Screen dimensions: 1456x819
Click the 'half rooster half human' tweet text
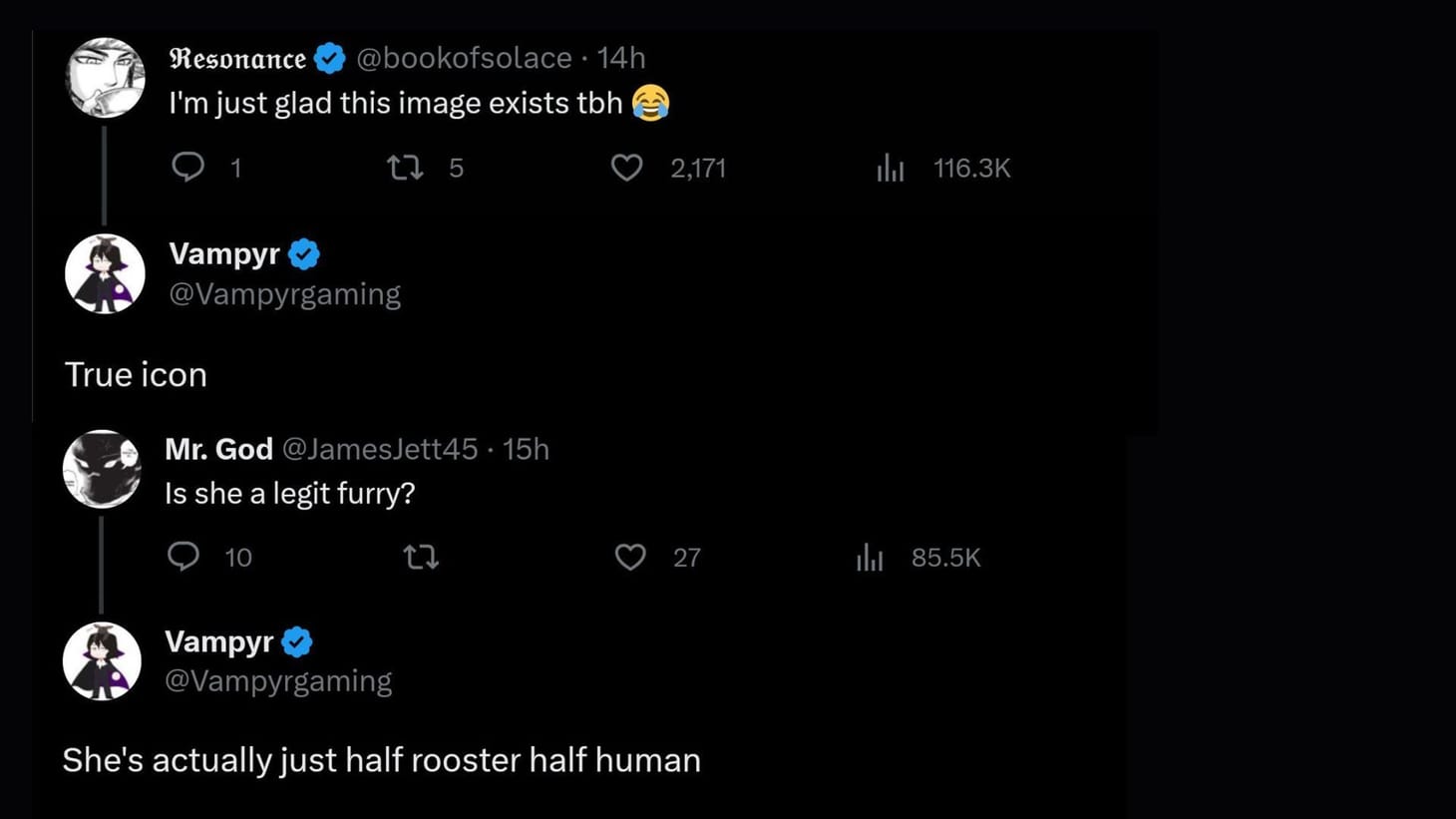(381, 760)
